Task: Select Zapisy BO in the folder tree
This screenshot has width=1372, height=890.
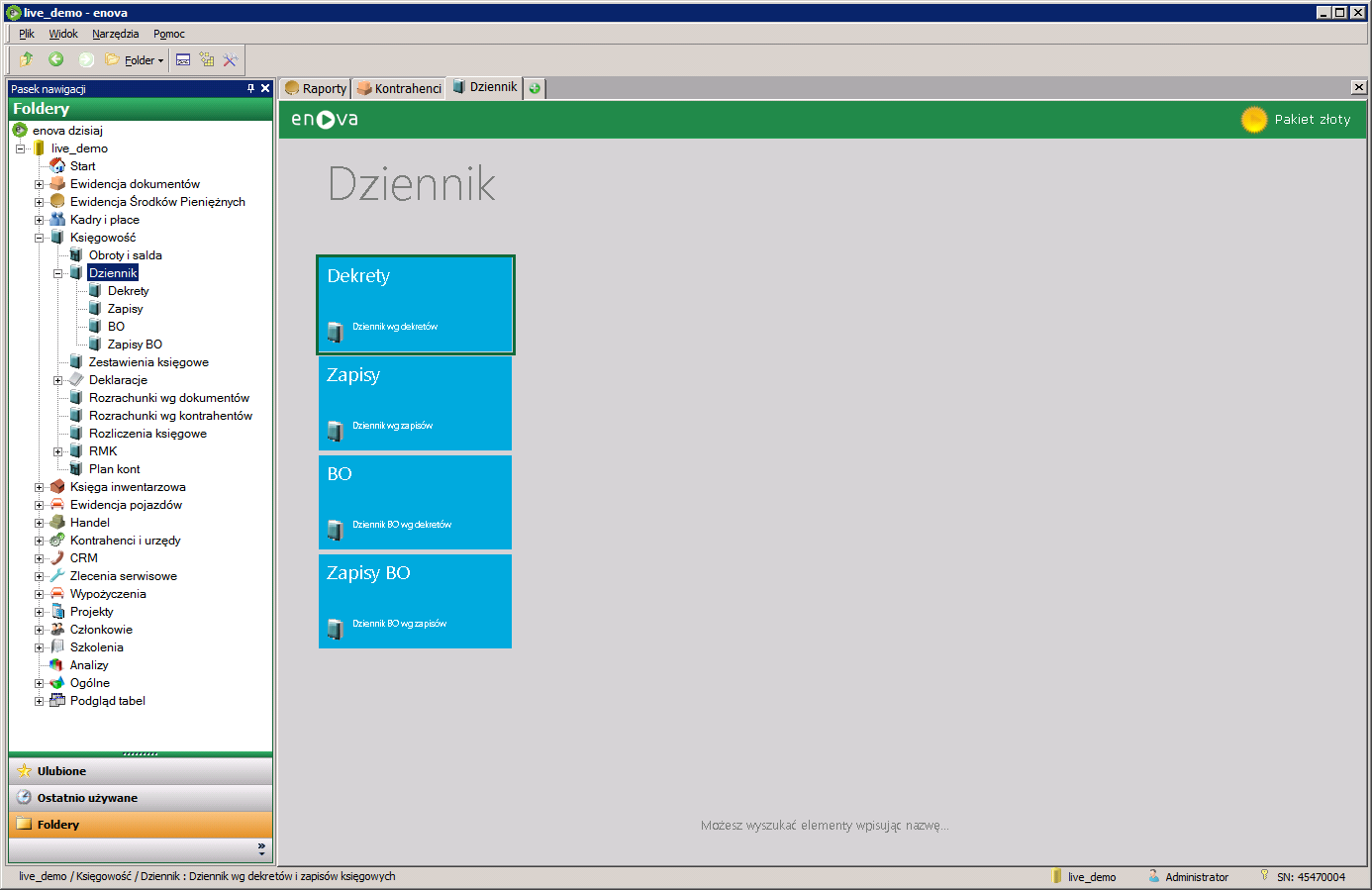Action: tap(135, 345)
